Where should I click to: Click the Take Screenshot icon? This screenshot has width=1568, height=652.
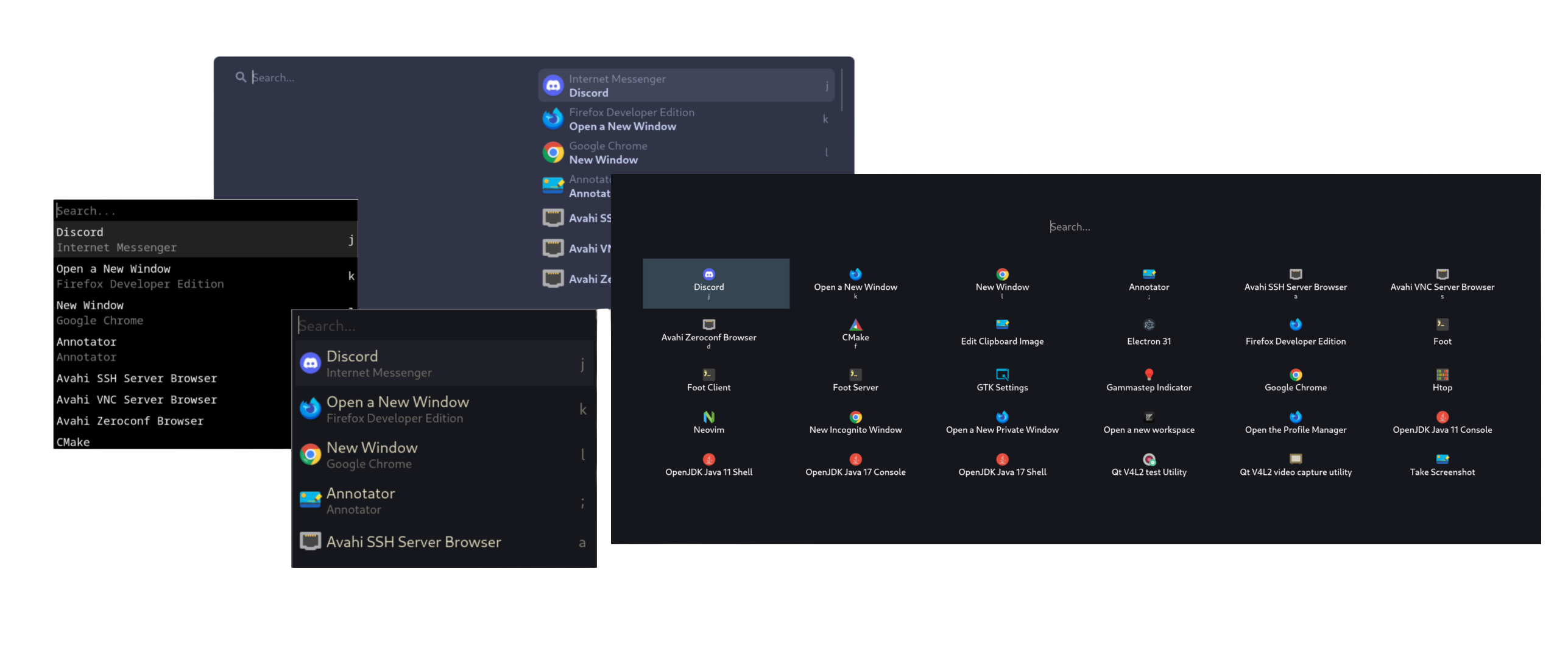[x=1442, y=459]
